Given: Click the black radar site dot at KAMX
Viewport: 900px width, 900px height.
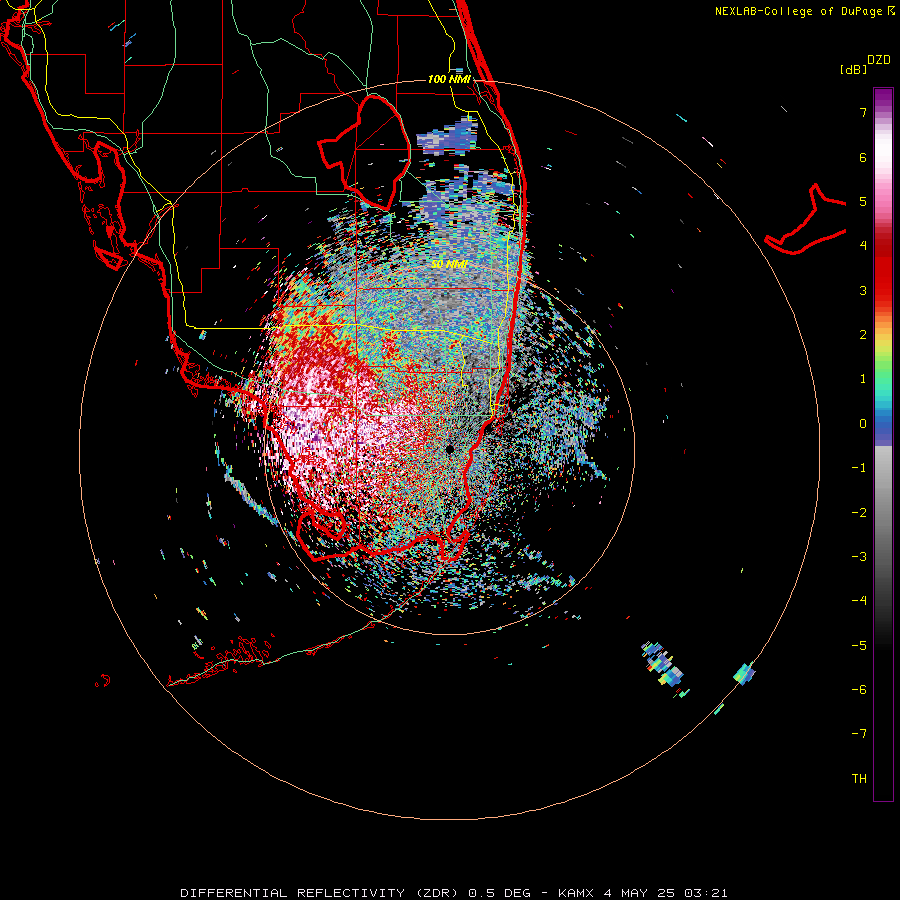Looking at the screenshot, I should point(450,449).
